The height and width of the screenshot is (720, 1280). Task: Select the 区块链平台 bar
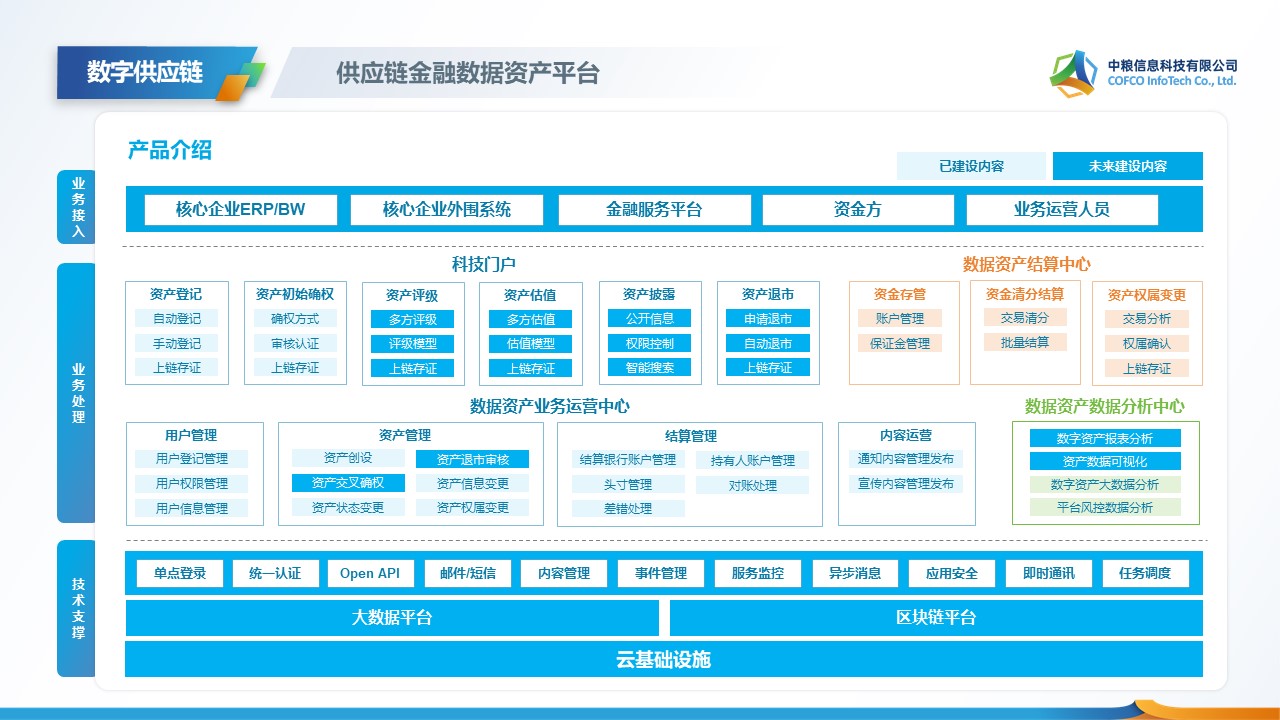click(x=935, y=618)
